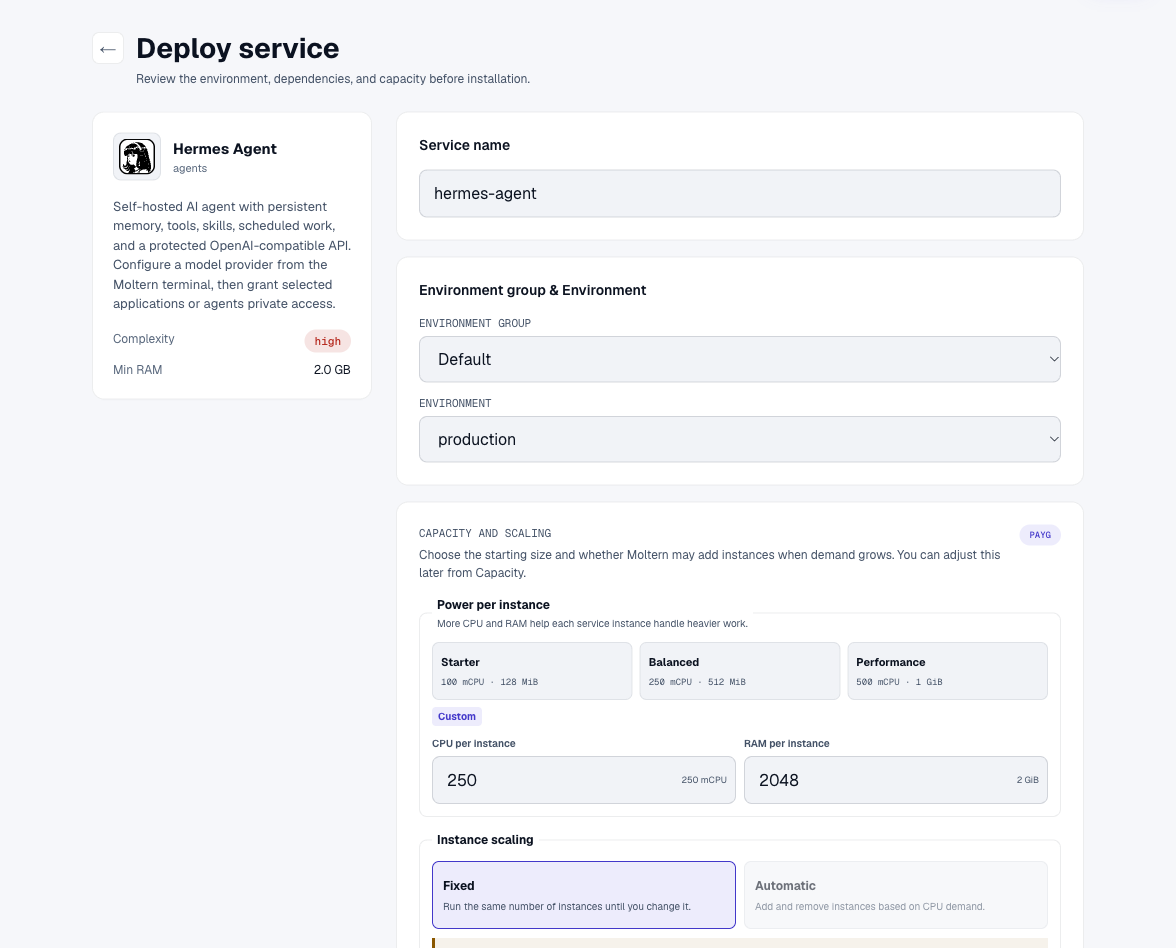Select the Performance power preset
The width and height of the screenshot is (1176, 948).
(x=947, y=671)
